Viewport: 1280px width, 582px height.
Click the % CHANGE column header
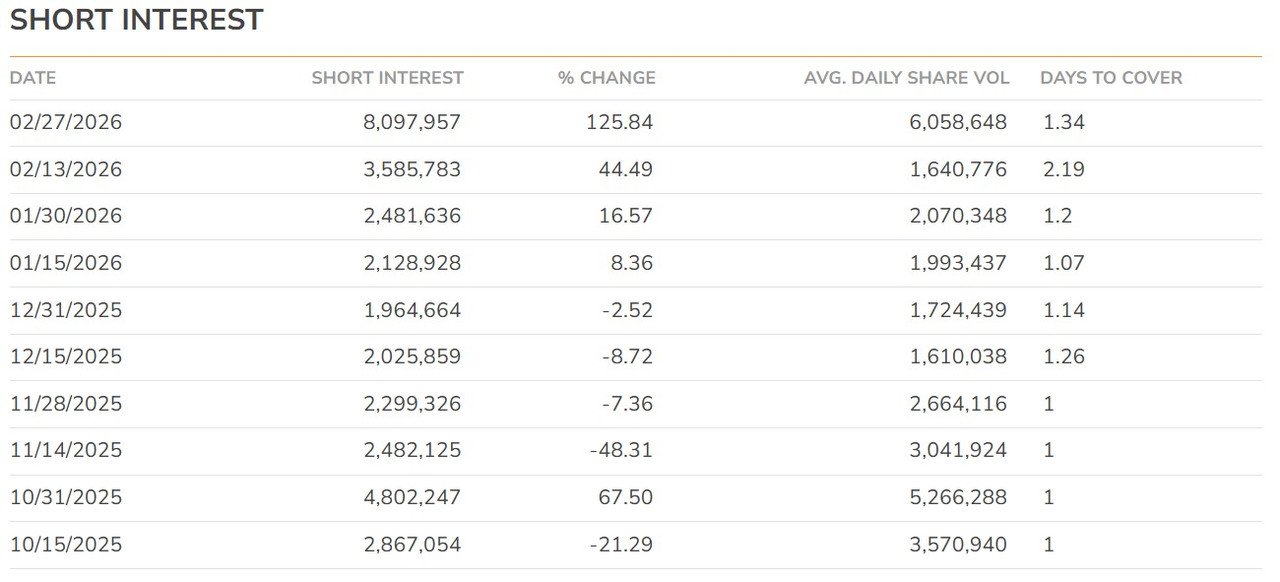(x=607, y=78)
